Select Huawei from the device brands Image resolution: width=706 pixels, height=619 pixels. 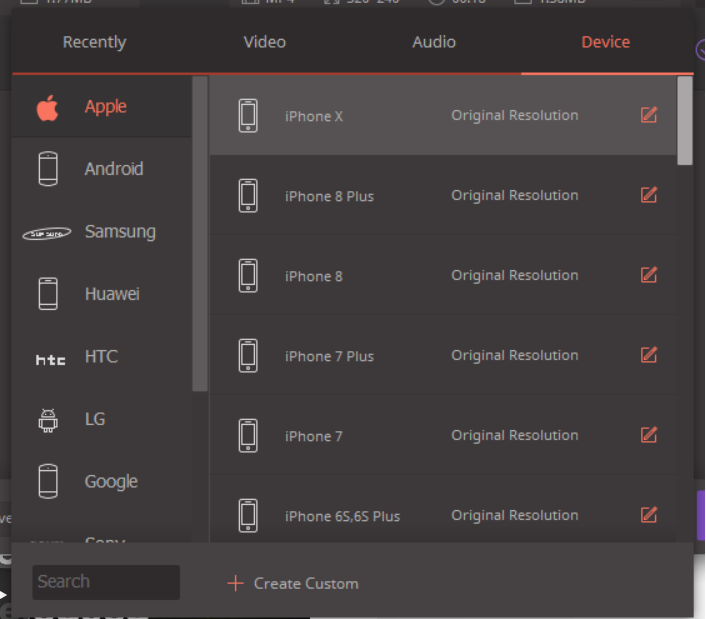[x=111, y=294]
